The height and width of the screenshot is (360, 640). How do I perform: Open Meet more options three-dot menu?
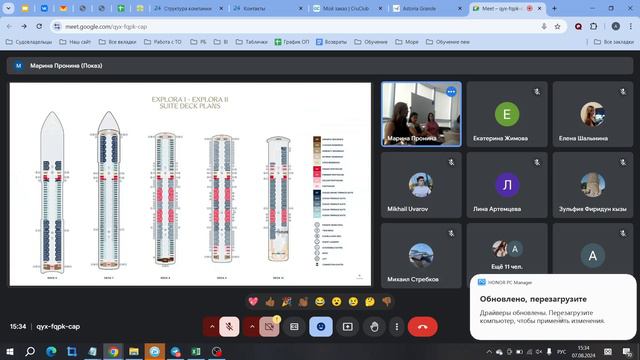point(396,327)
